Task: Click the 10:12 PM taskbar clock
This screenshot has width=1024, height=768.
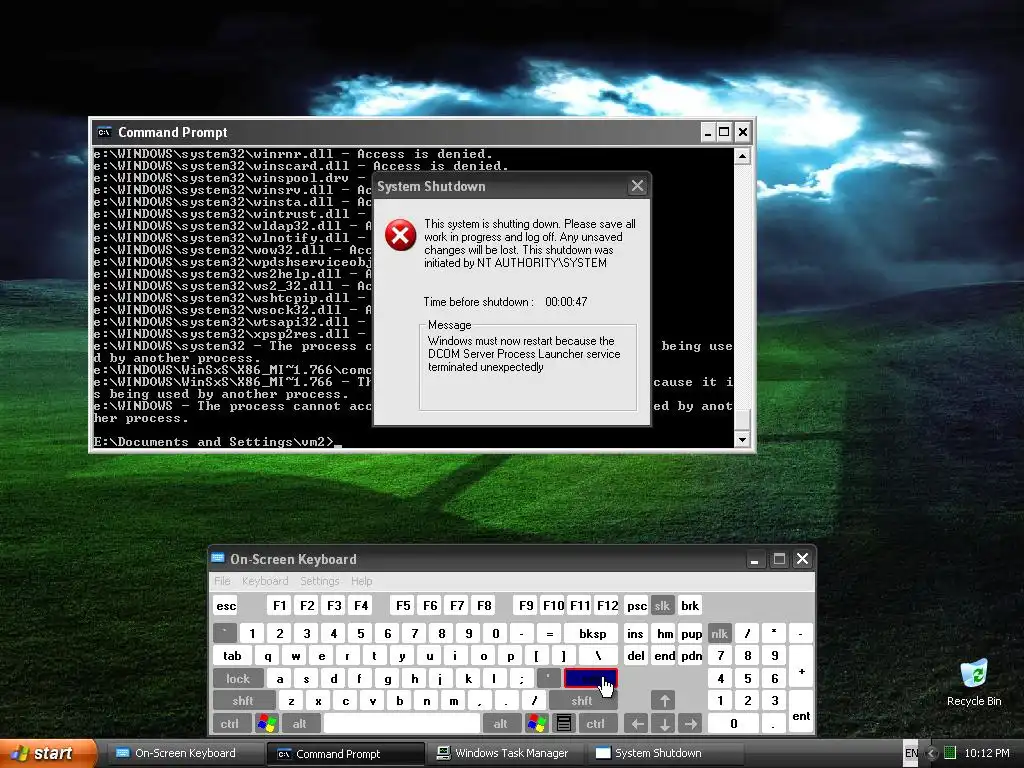Action: (987, 753)
